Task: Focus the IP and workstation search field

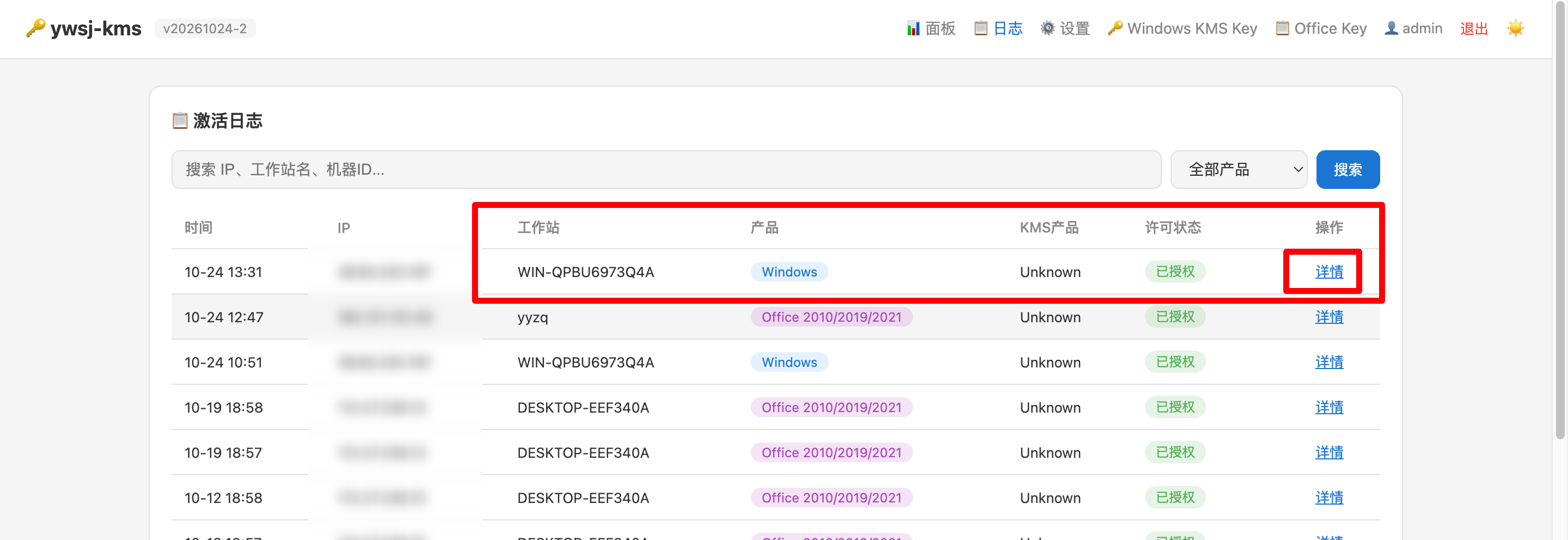Action: (x=666, y=170)
